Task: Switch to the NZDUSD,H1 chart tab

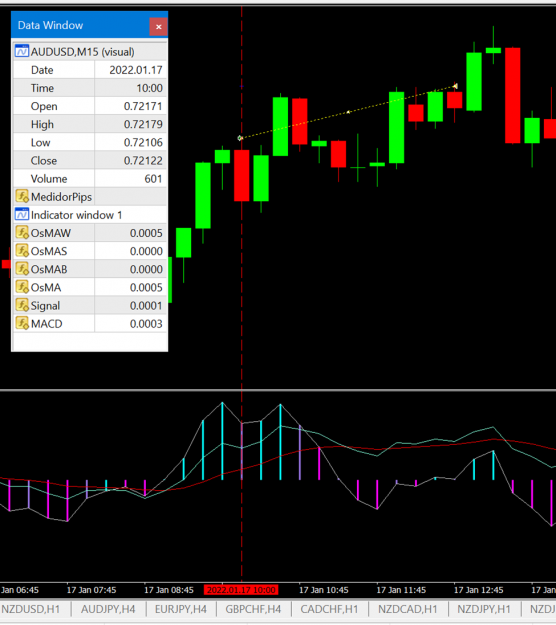Action: (31, 609)
